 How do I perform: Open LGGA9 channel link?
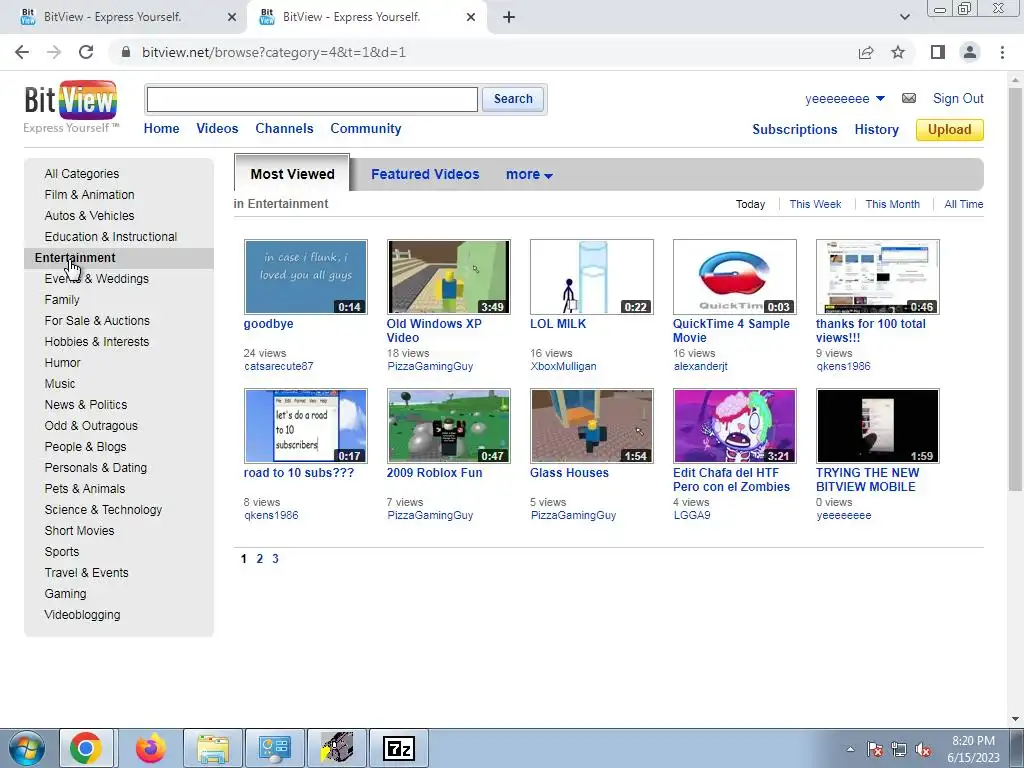692,515
